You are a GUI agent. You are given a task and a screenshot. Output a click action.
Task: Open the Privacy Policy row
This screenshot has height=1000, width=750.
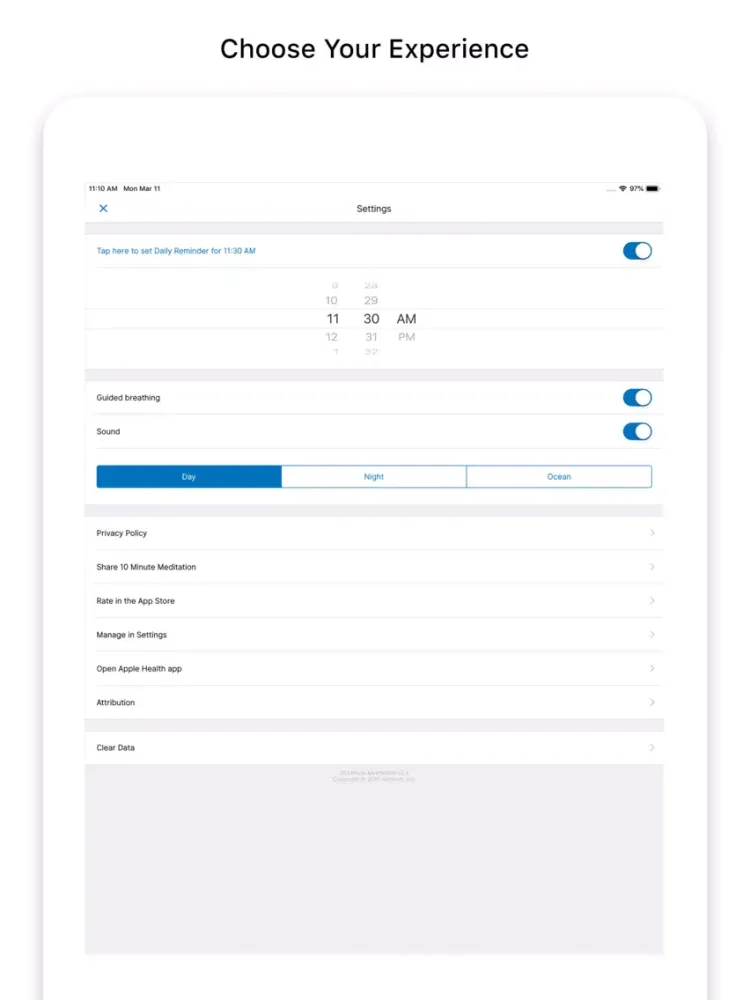[x=374, y=533]
